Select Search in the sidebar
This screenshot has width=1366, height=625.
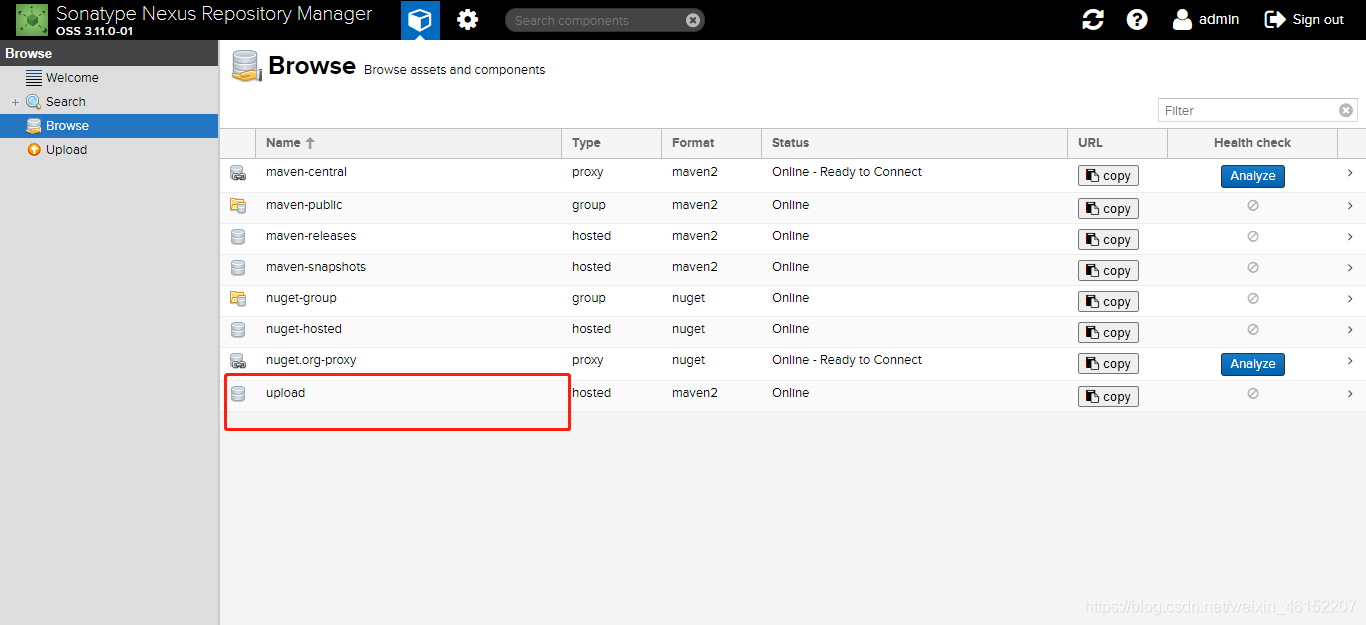click(x=109, y=102)
